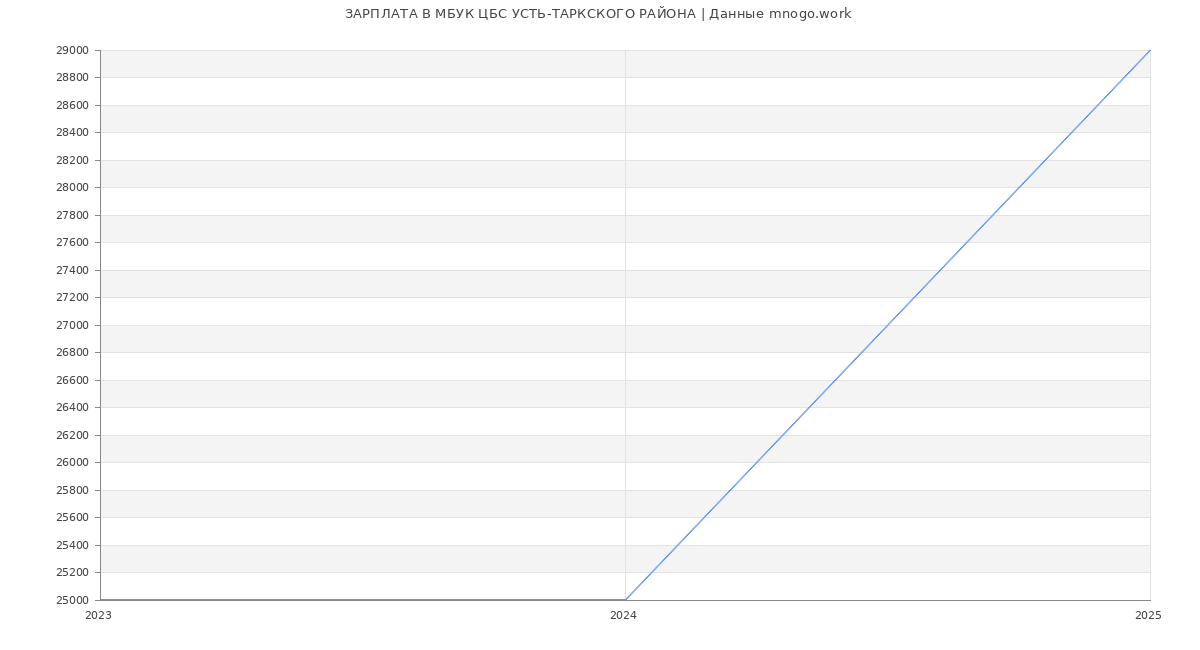Select the 25000 y-axis label

[73, 600]
